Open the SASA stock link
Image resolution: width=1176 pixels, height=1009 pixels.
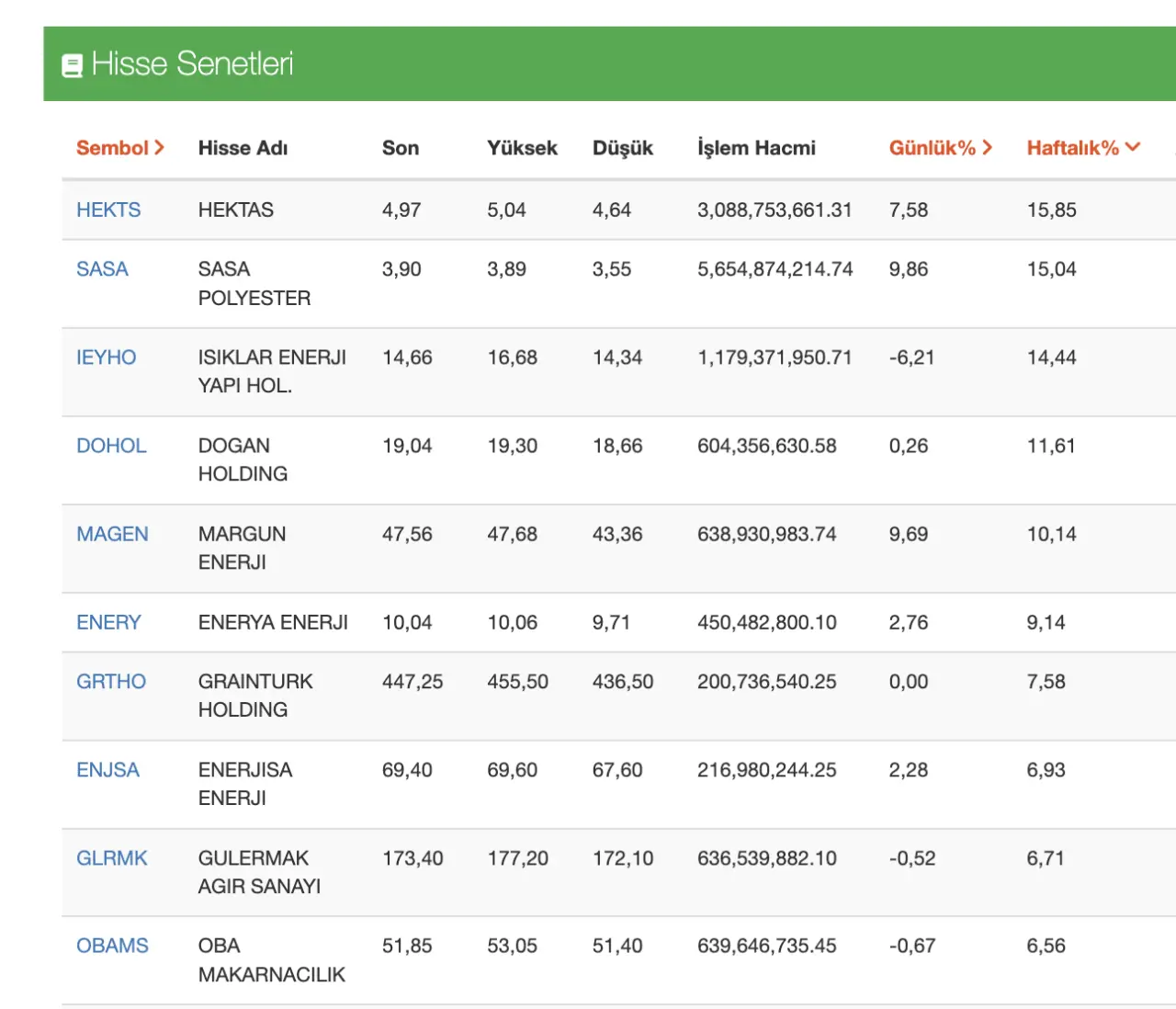(102, 269)
